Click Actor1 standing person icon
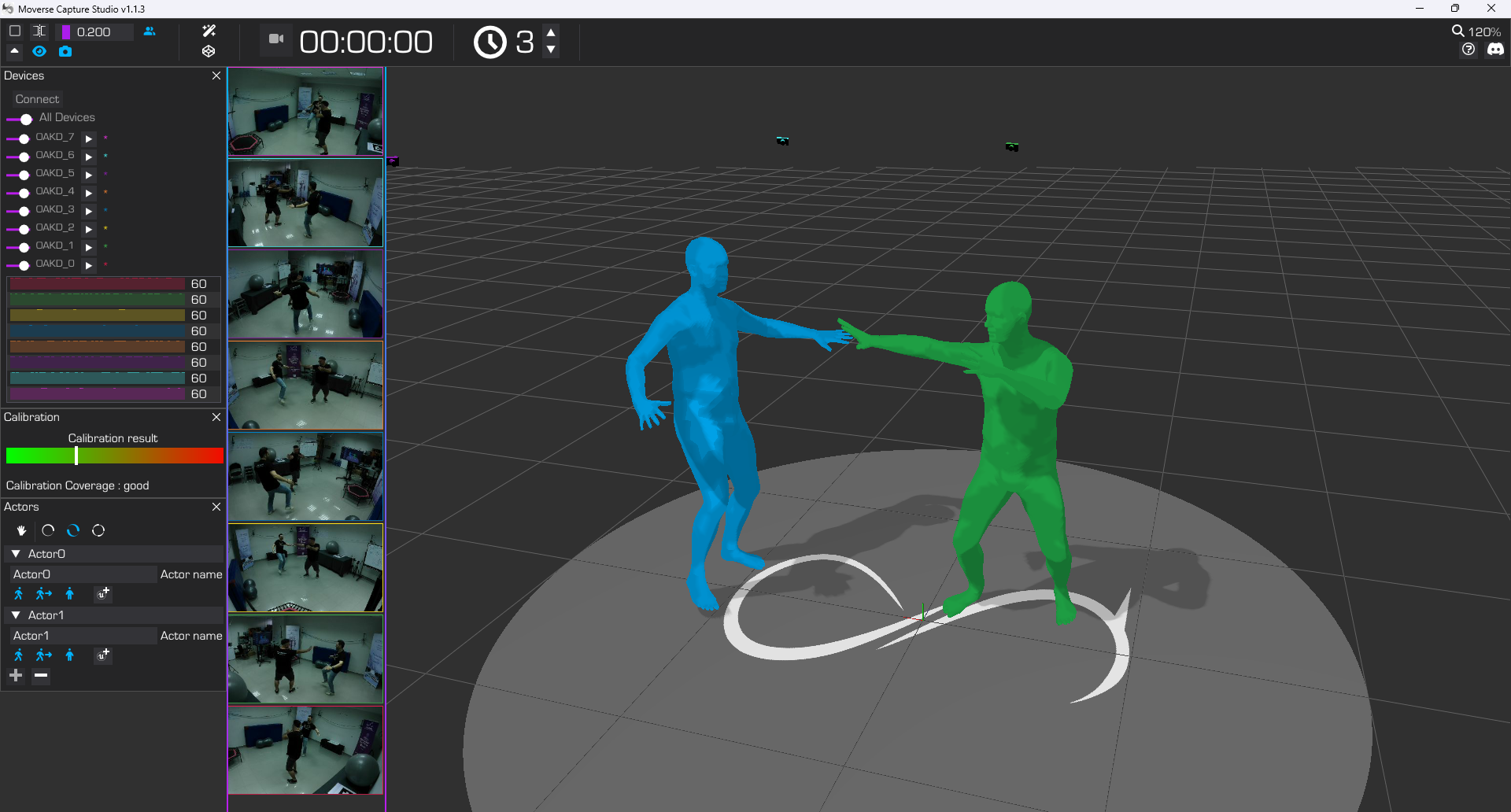The height and width of the screenshot is (812, 1511). pos(70,655)
